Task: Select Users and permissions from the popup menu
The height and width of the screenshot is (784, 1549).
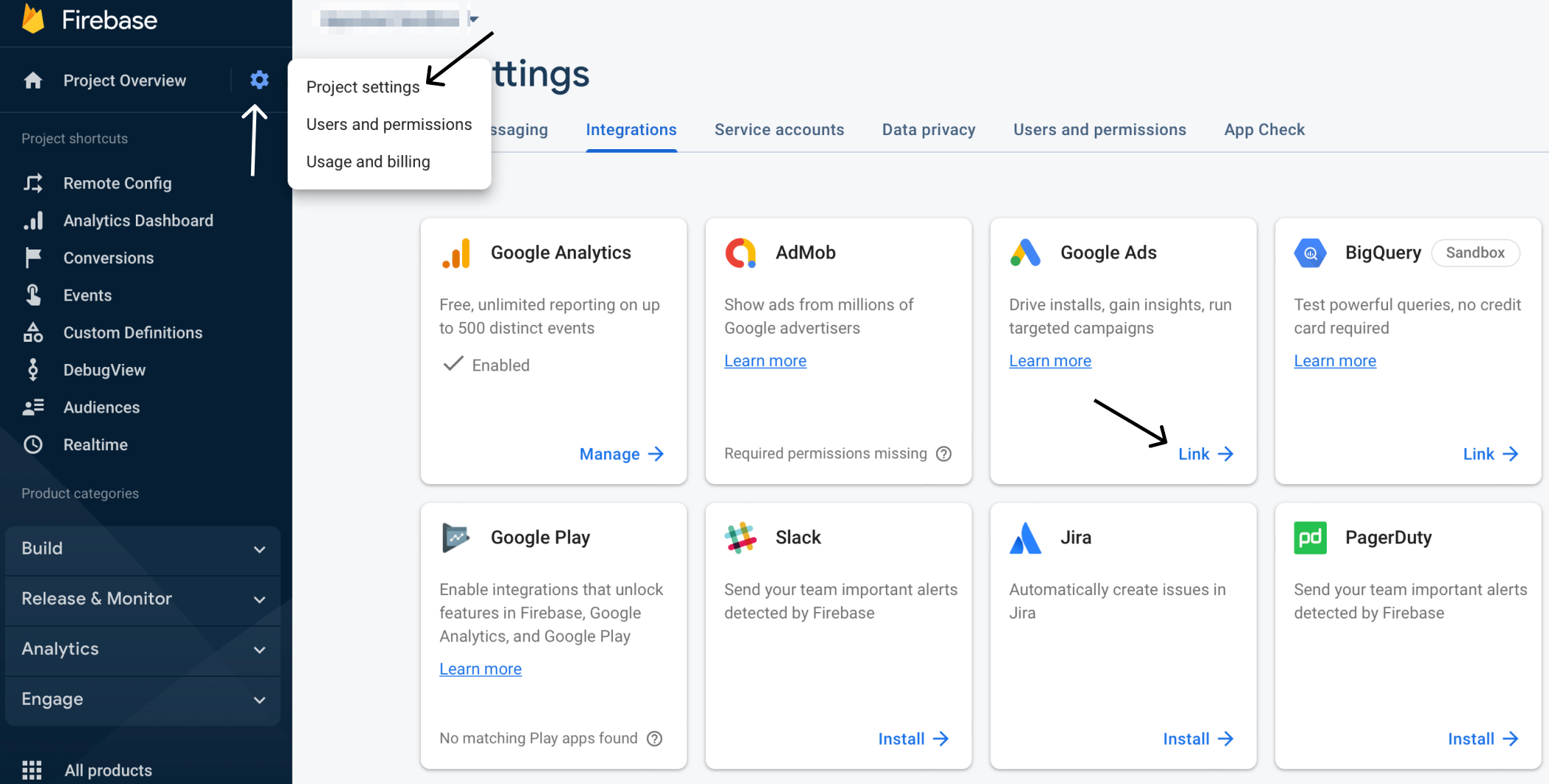Action: pos(388,124)
